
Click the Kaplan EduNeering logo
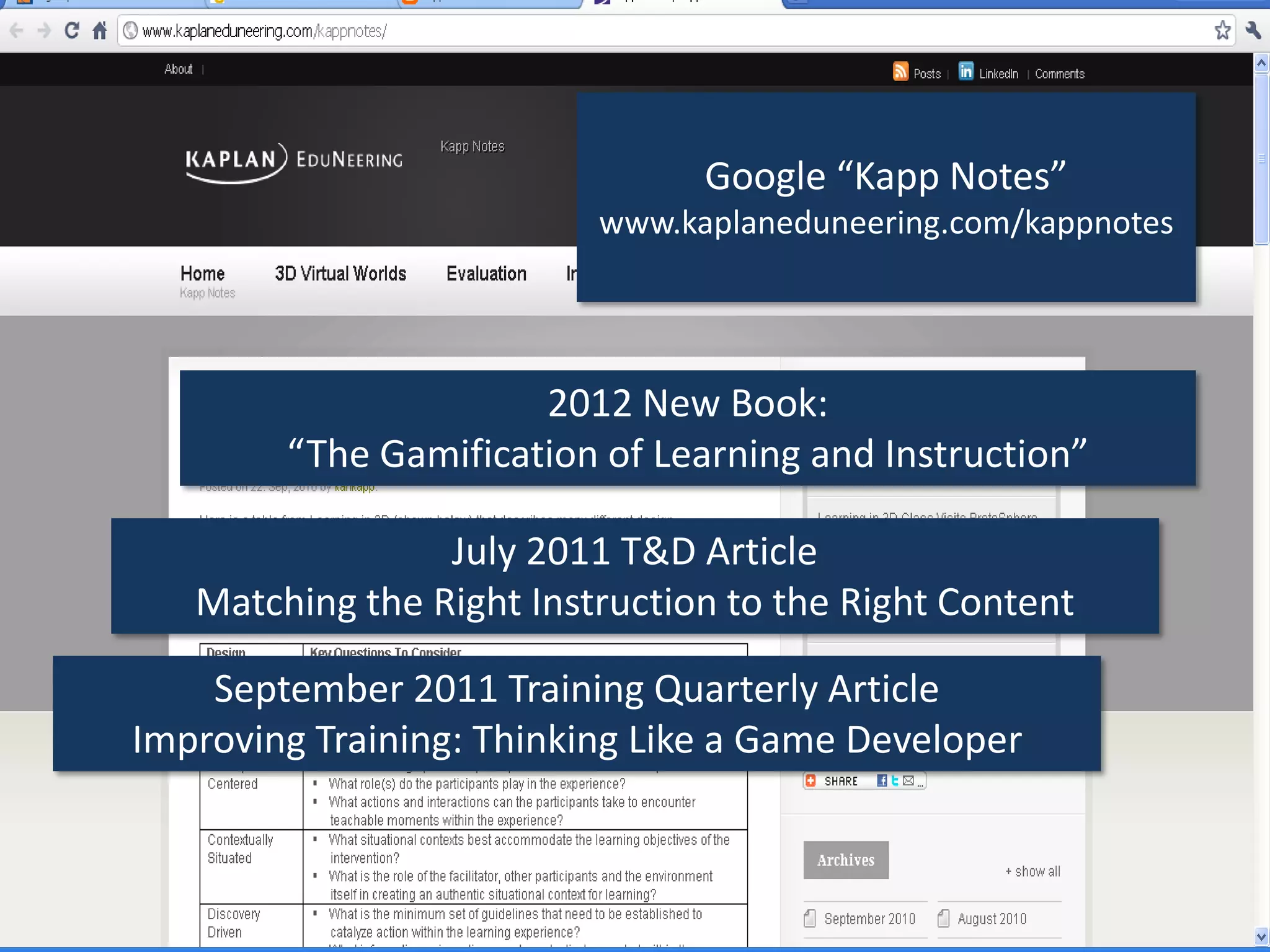pos(294,162)
